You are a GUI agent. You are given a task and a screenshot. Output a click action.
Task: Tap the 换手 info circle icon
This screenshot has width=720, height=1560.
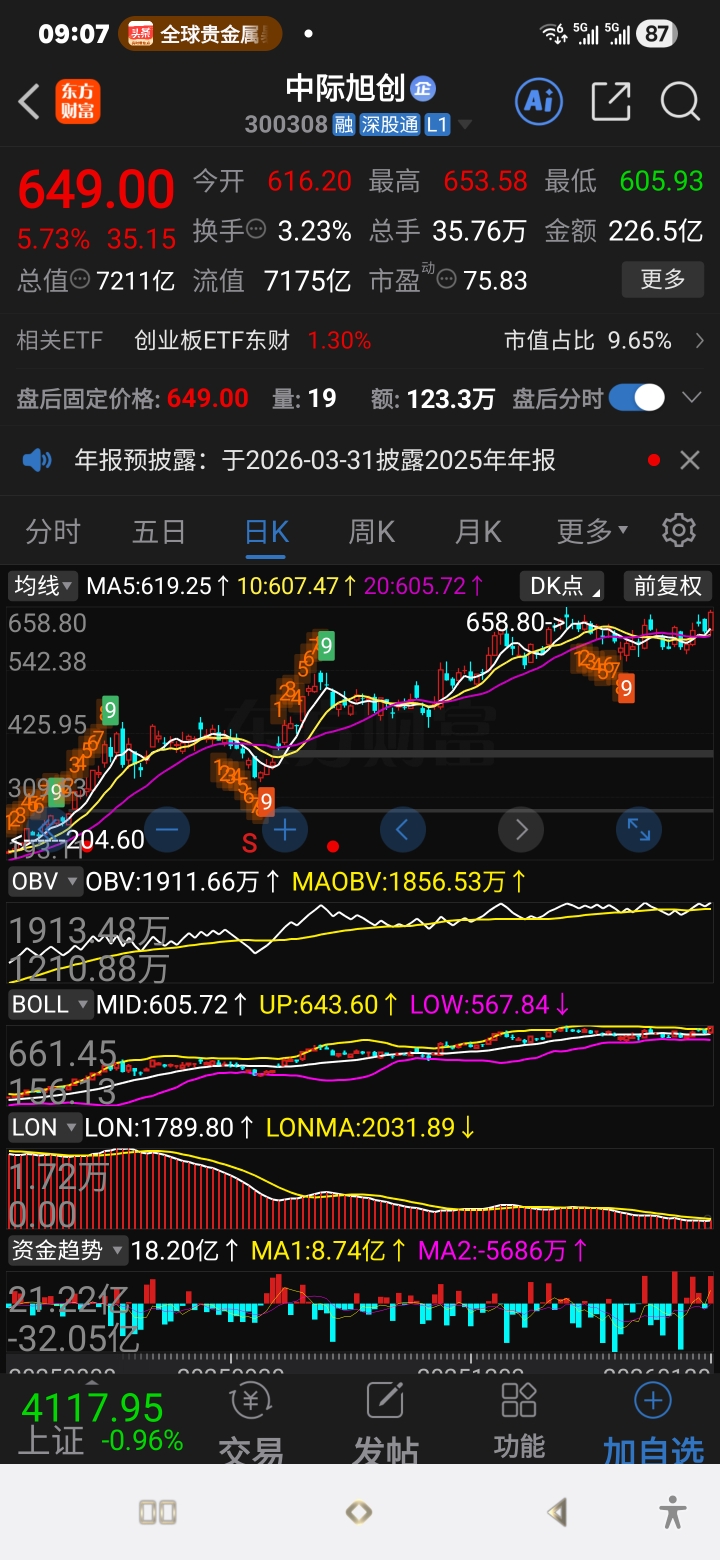coord(256,228)
